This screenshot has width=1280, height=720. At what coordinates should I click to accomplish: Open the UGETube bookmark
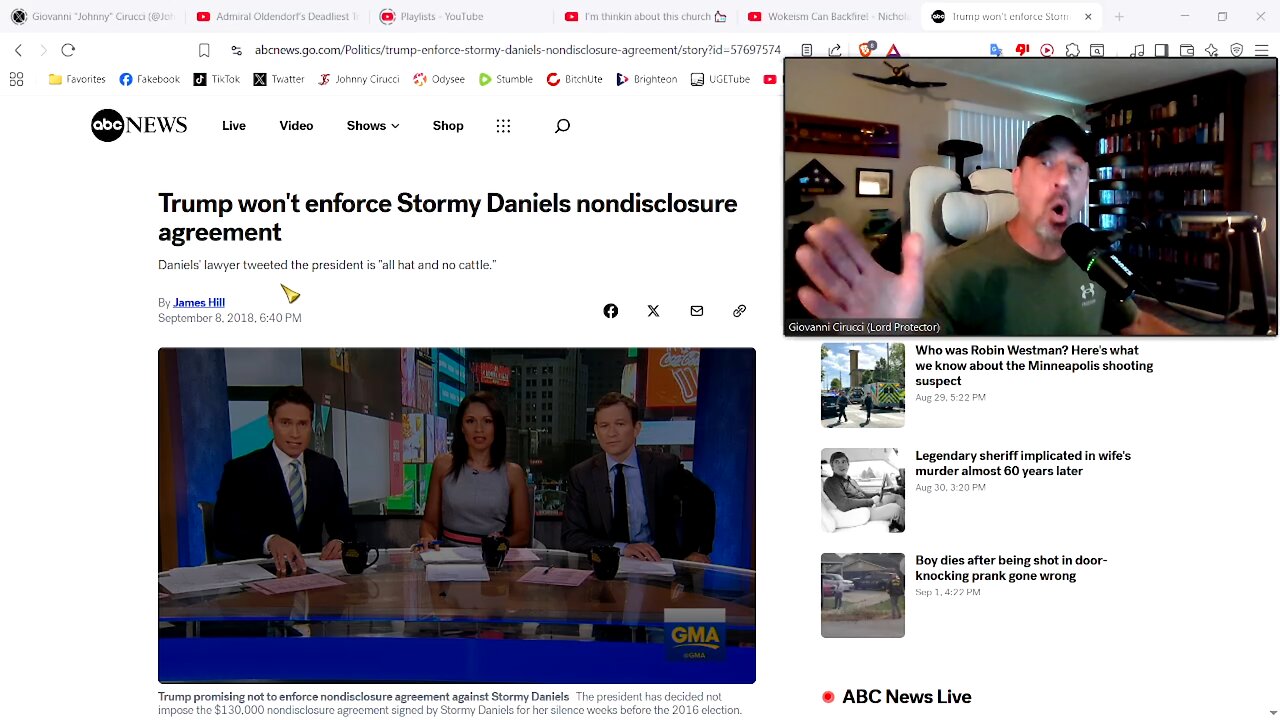[720, 79]
